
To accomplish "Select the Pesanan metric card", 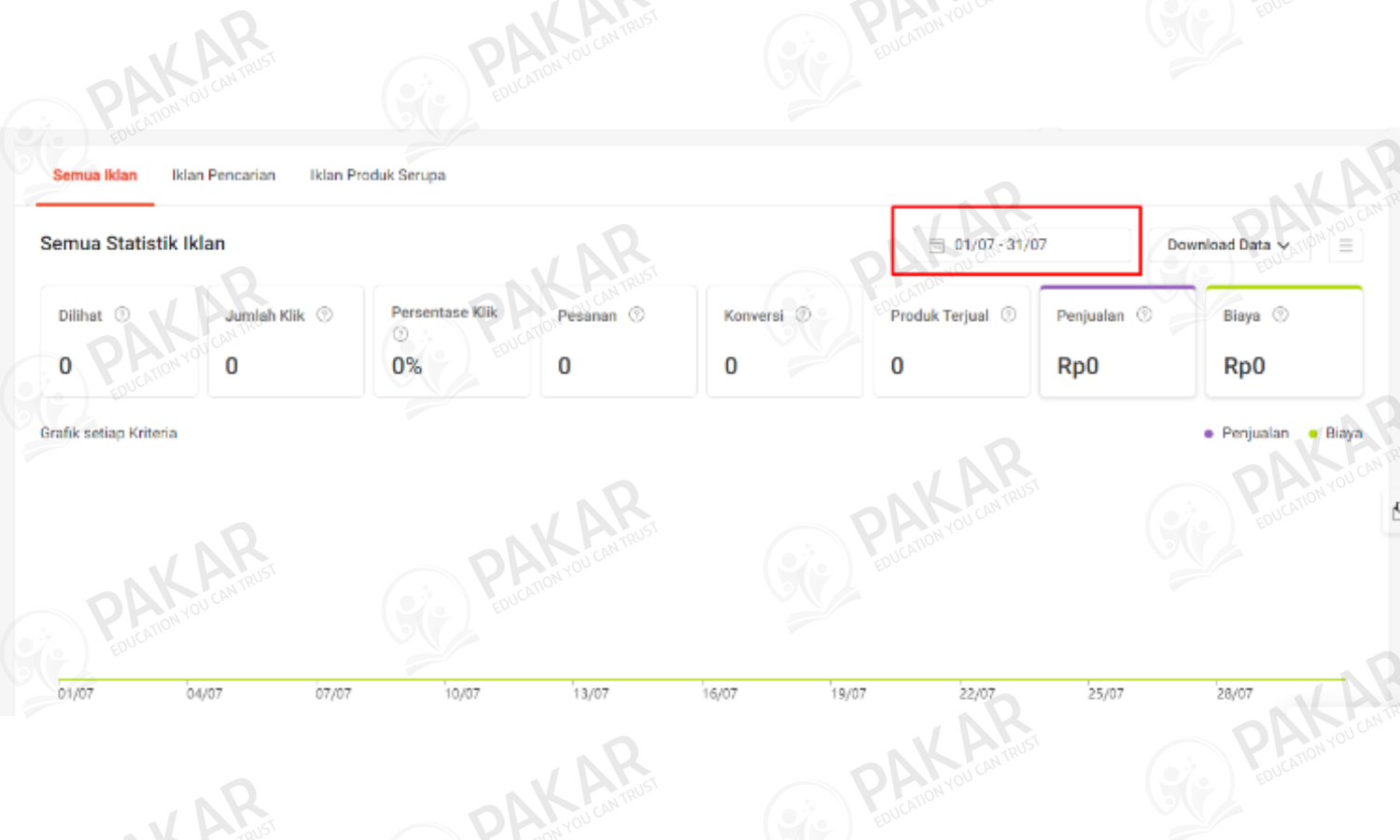I will pyautogui.click(x=619, y=342).
